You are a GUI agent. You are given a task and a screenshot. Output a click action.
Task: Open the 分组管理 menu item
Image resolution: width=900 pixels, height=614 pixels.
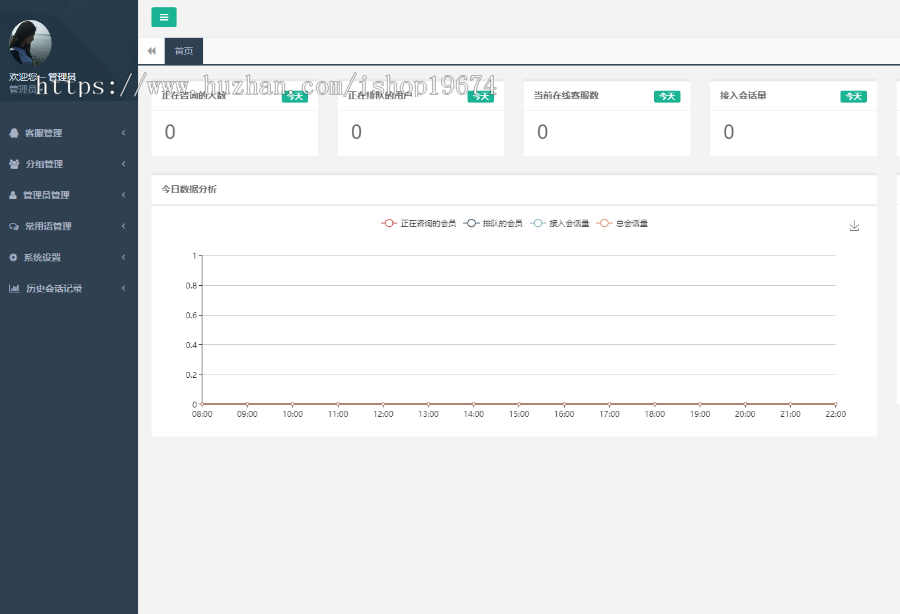pyautogui.click(x=44, y=164)
